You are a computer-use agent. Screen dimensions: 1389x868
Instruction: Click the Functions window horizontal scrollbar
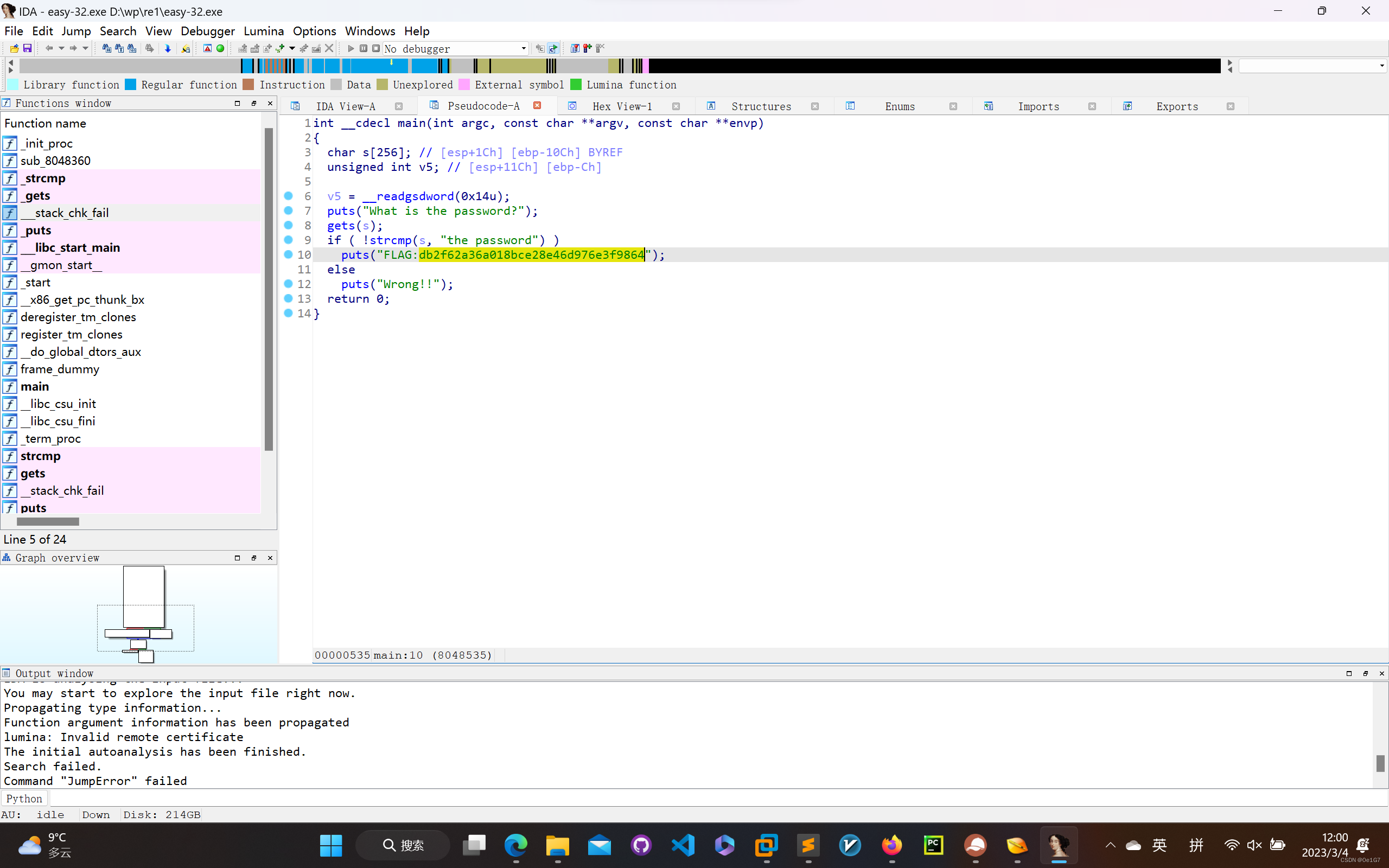coord(48,521)
